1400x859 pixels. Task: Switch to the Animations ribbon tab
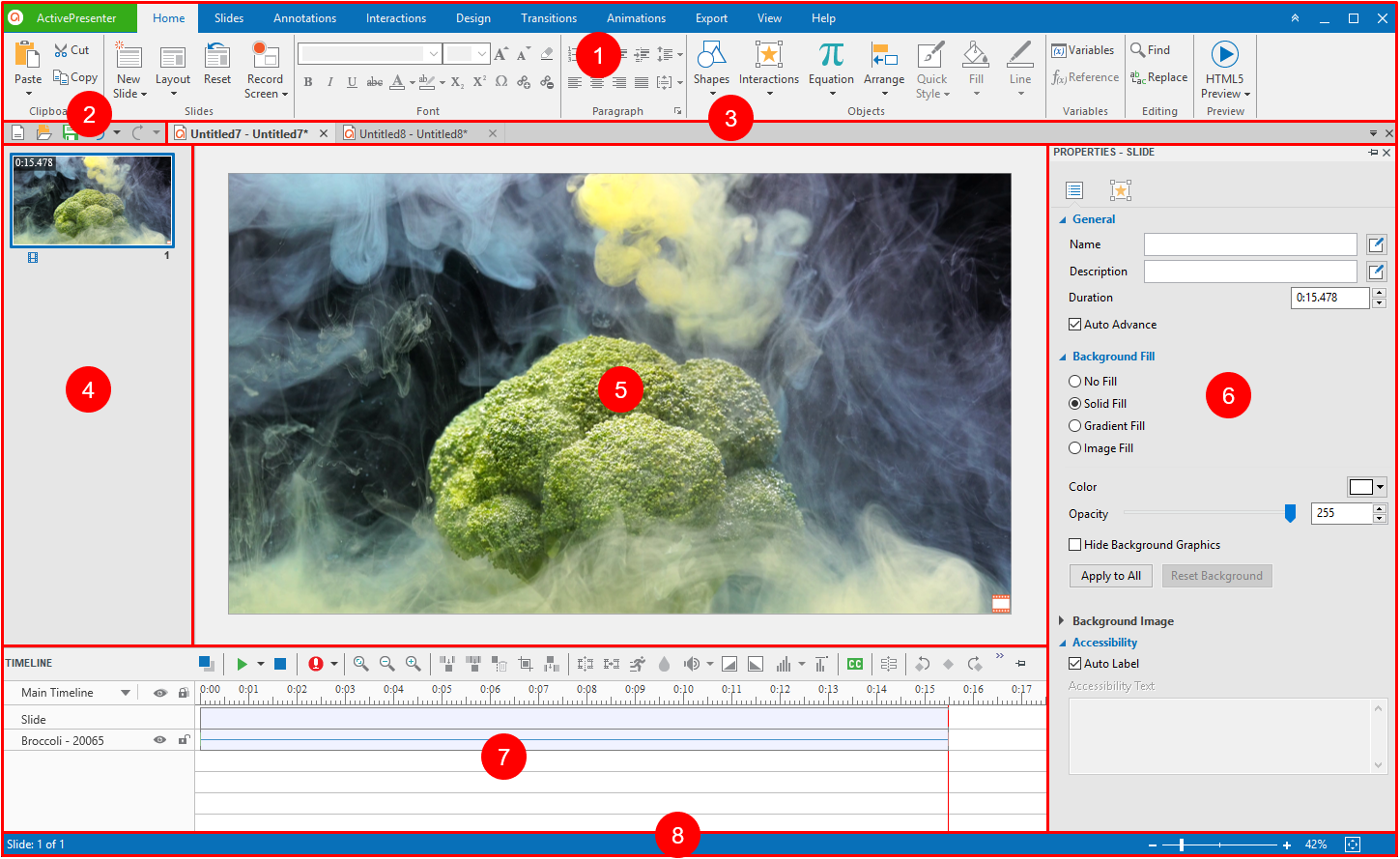[636, 18]
